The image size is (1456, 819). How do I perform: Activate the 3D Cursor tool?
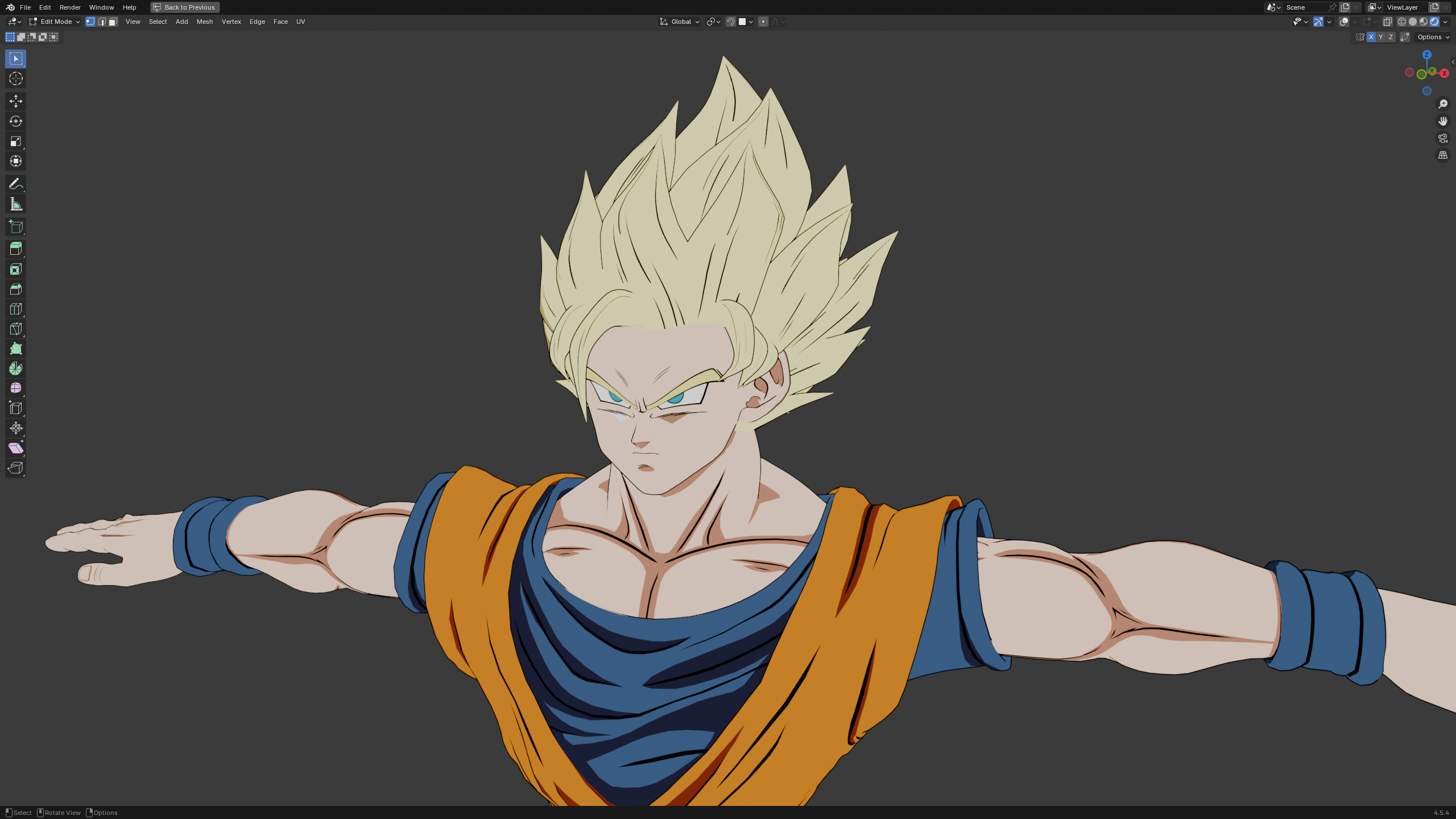click(16, 78)
